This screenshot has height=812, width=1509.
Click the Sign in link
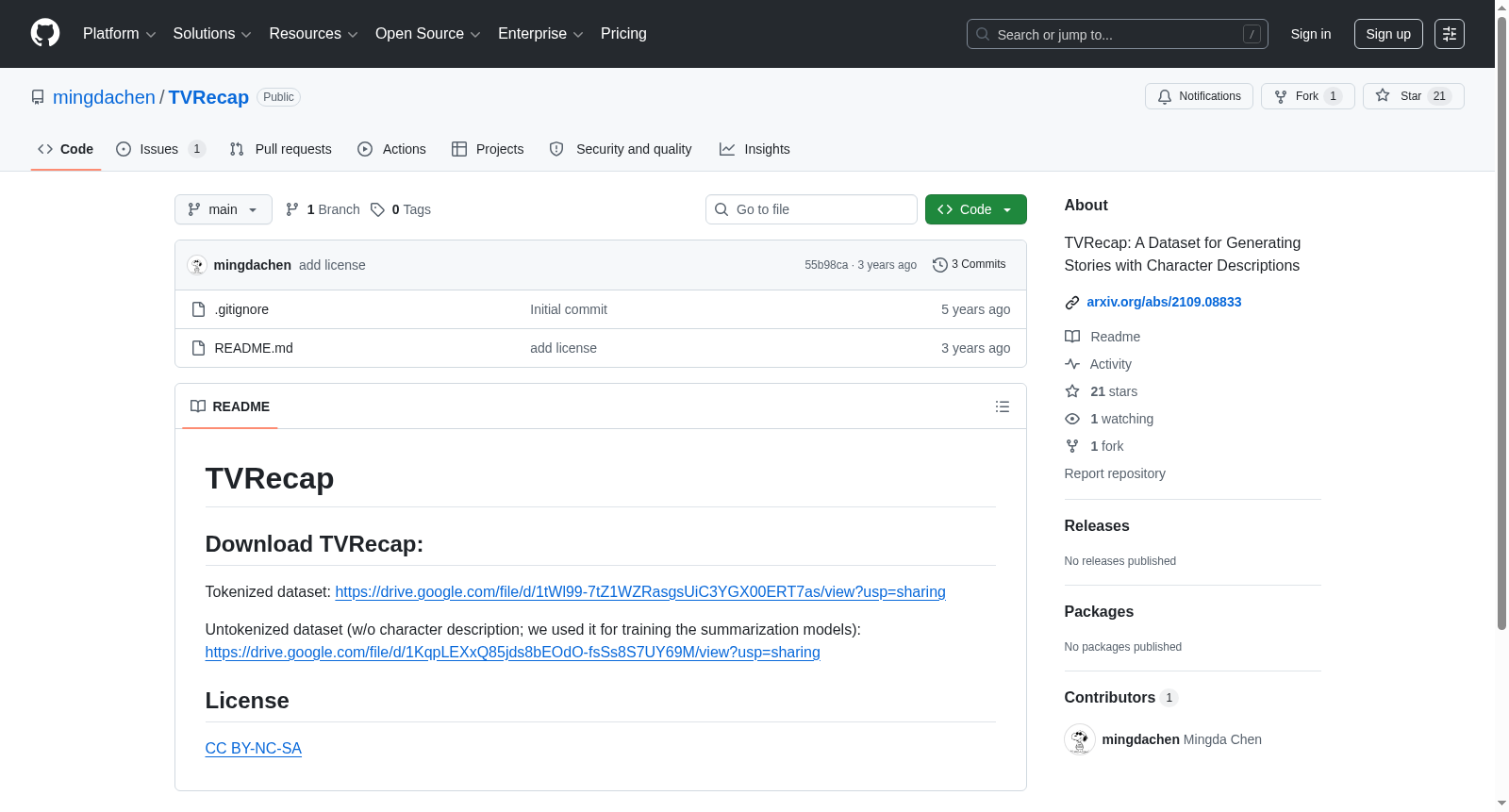coord(1311,34)
